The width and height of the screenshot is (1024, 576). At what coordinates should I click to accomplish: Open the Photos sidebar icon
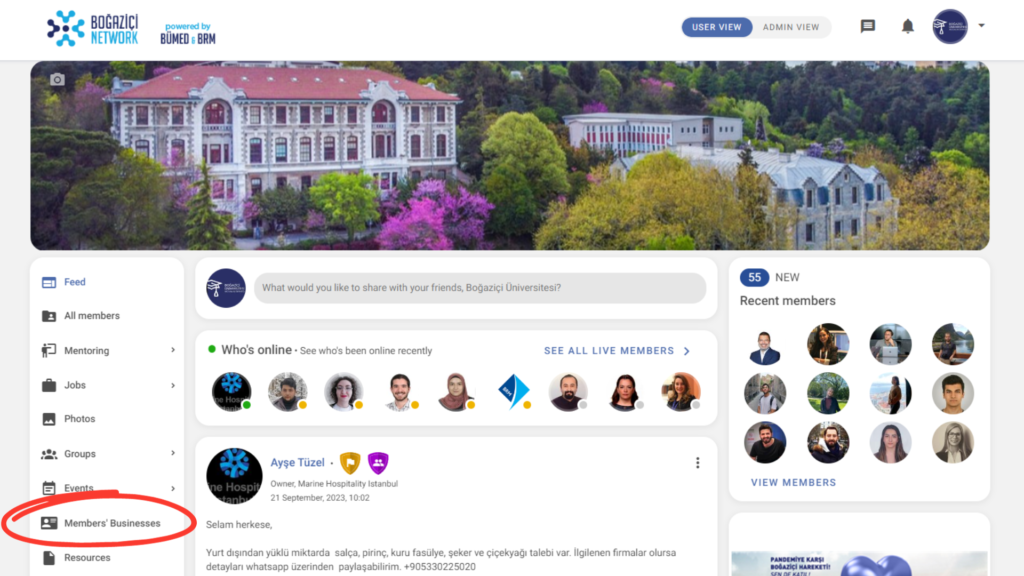coord(49,419)
